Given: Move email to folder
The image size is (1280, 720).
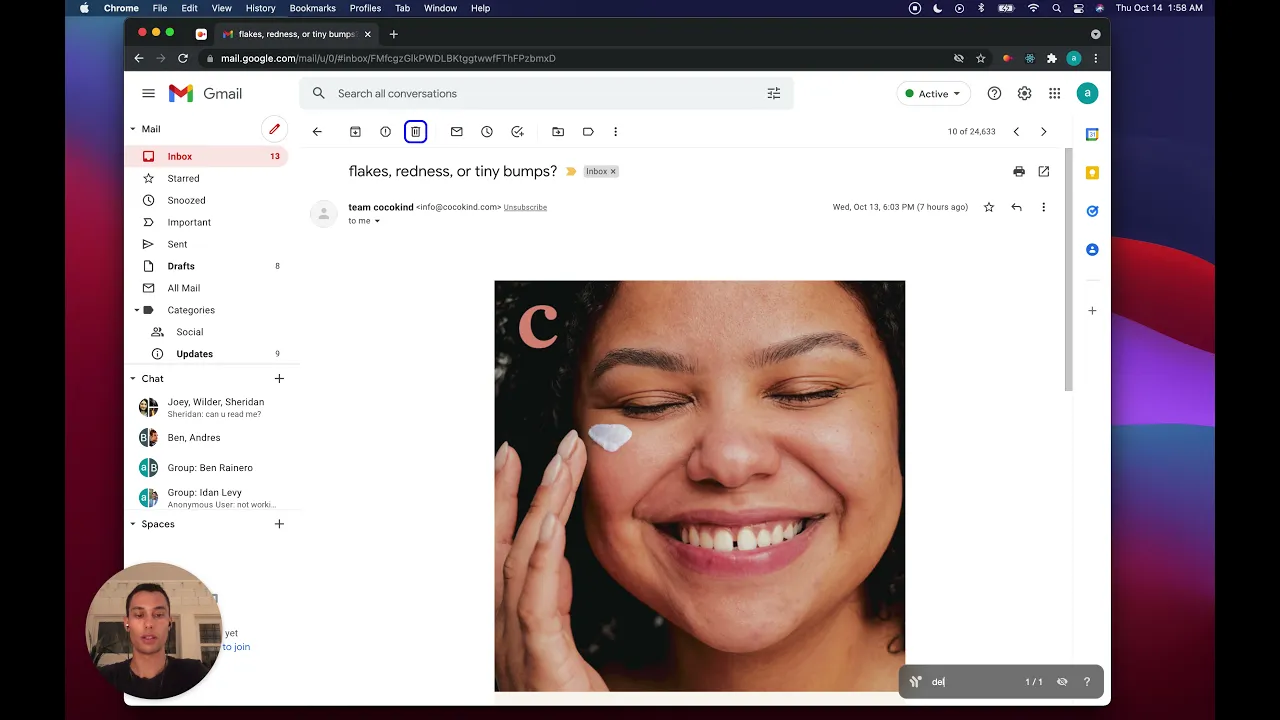Looking at the screenshot, I should (x=558, y=132).
